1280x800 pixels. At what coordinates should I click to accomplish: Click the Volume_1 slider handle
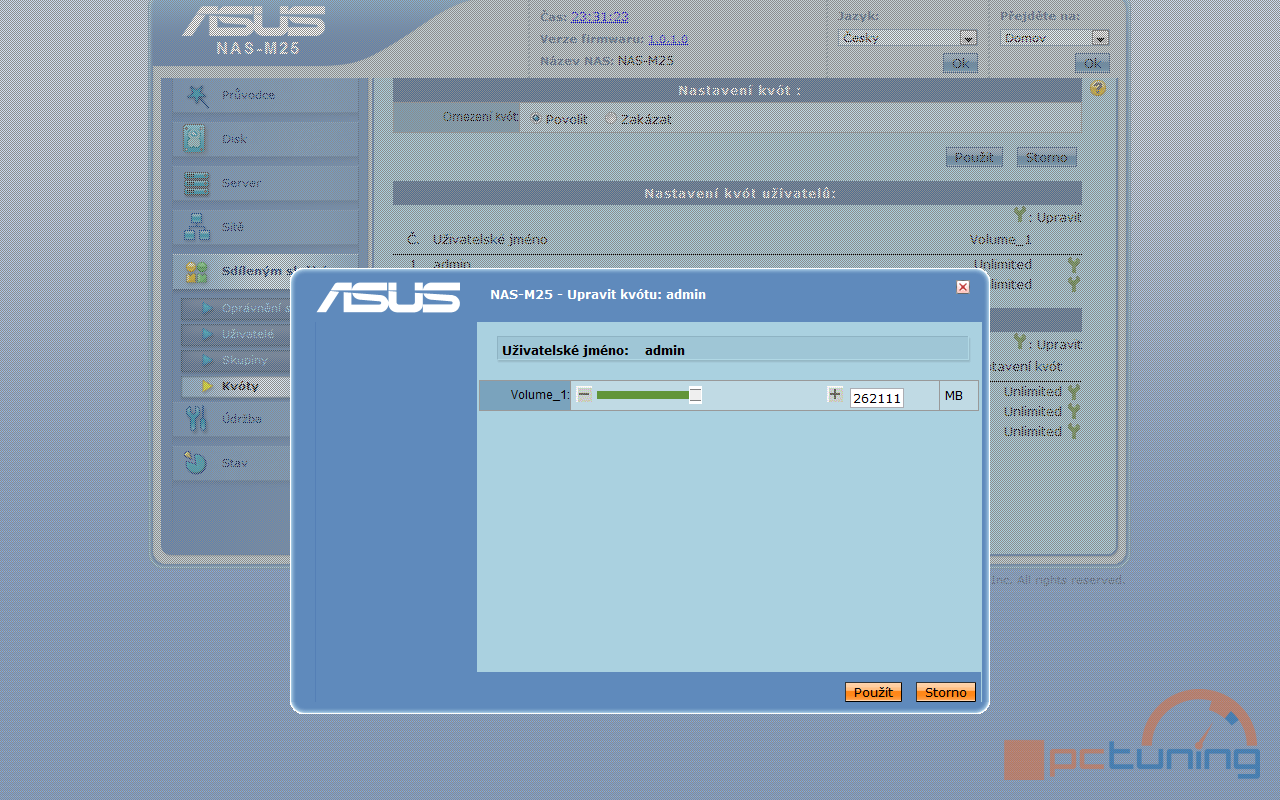pos(695,395)
